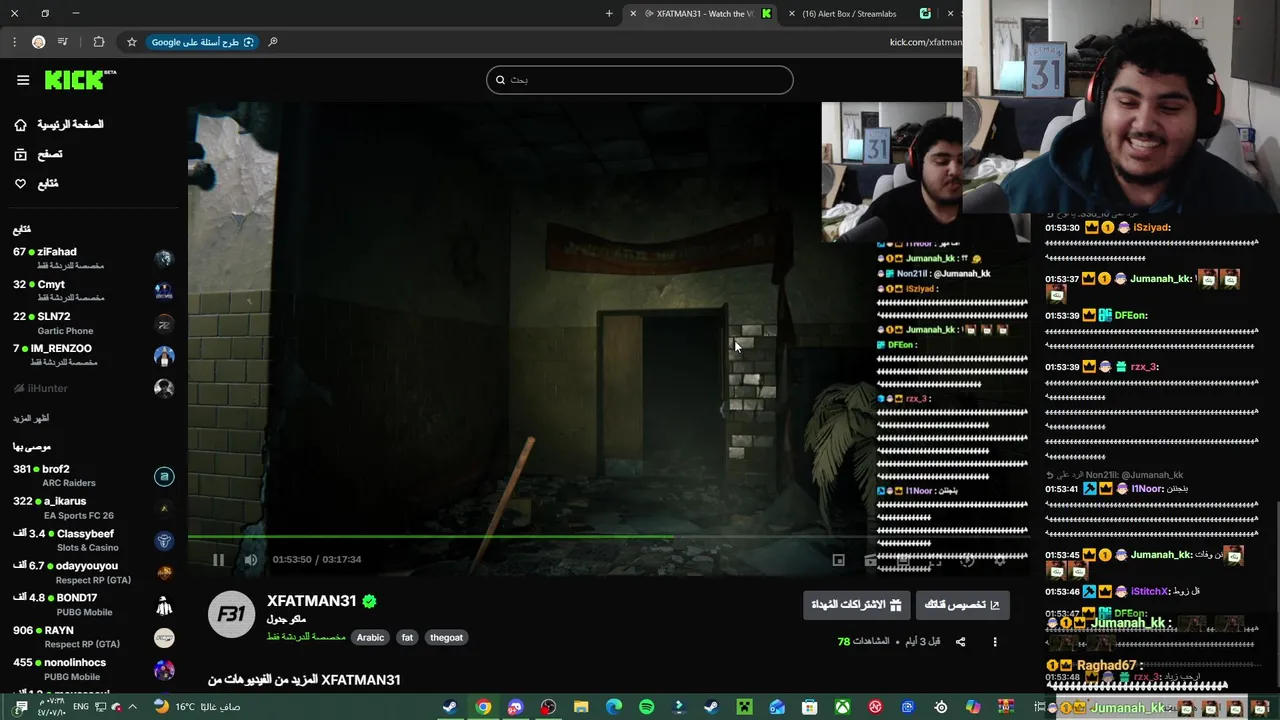Click the verified badge next to XFATMAN31
This screenshot has height=720, width=1280.
369,601
